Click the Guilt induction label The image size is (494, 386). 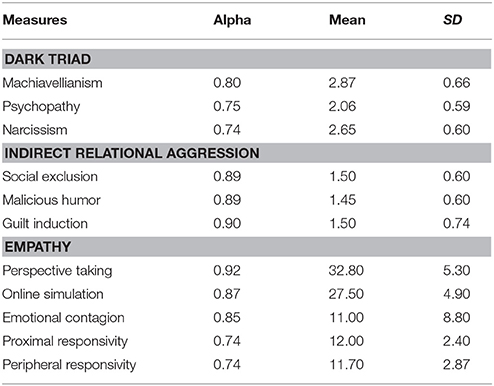(x=45, y=223)
